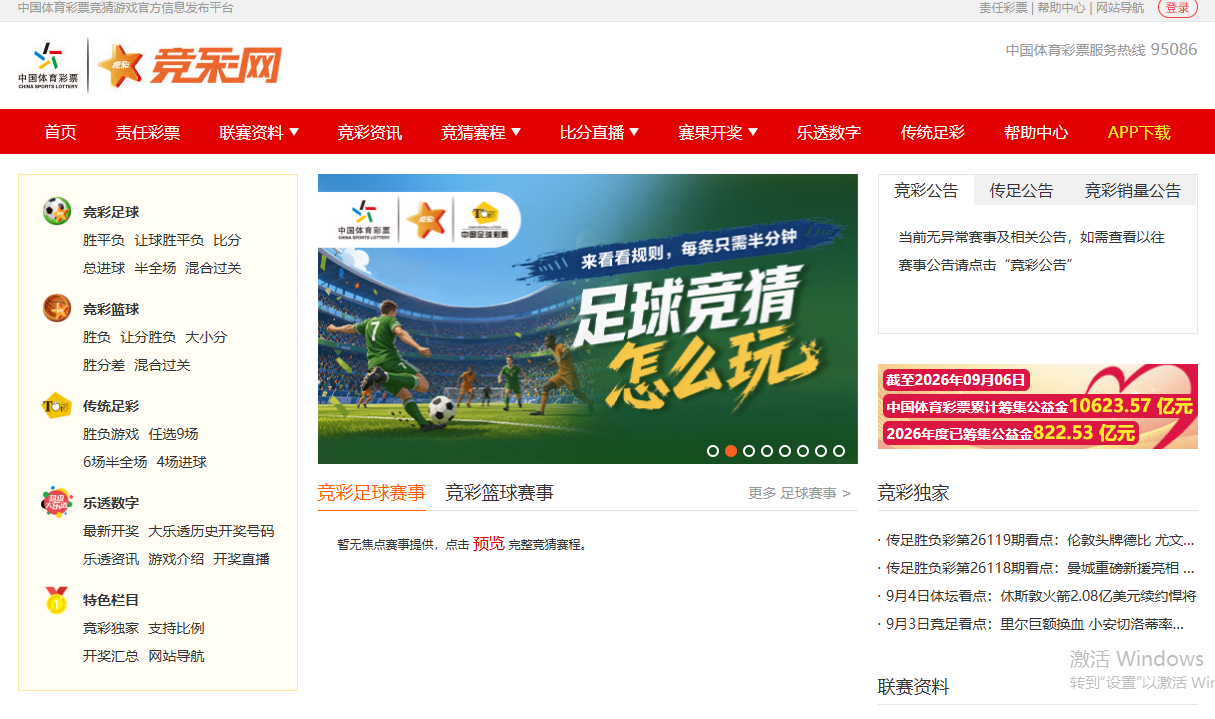Open APP下载 in the navigation bar
The image size is (1215, 719).
[x=1139, y=132]
